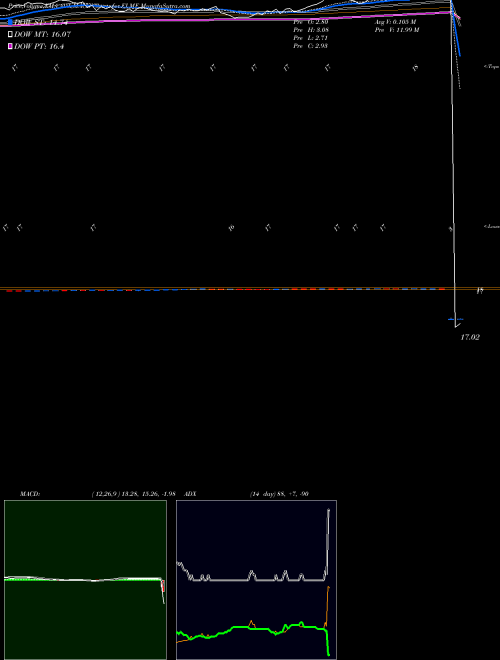Click the magenta DOW PT legend swatch
The image size is (500, 660).
click(11, 46)
